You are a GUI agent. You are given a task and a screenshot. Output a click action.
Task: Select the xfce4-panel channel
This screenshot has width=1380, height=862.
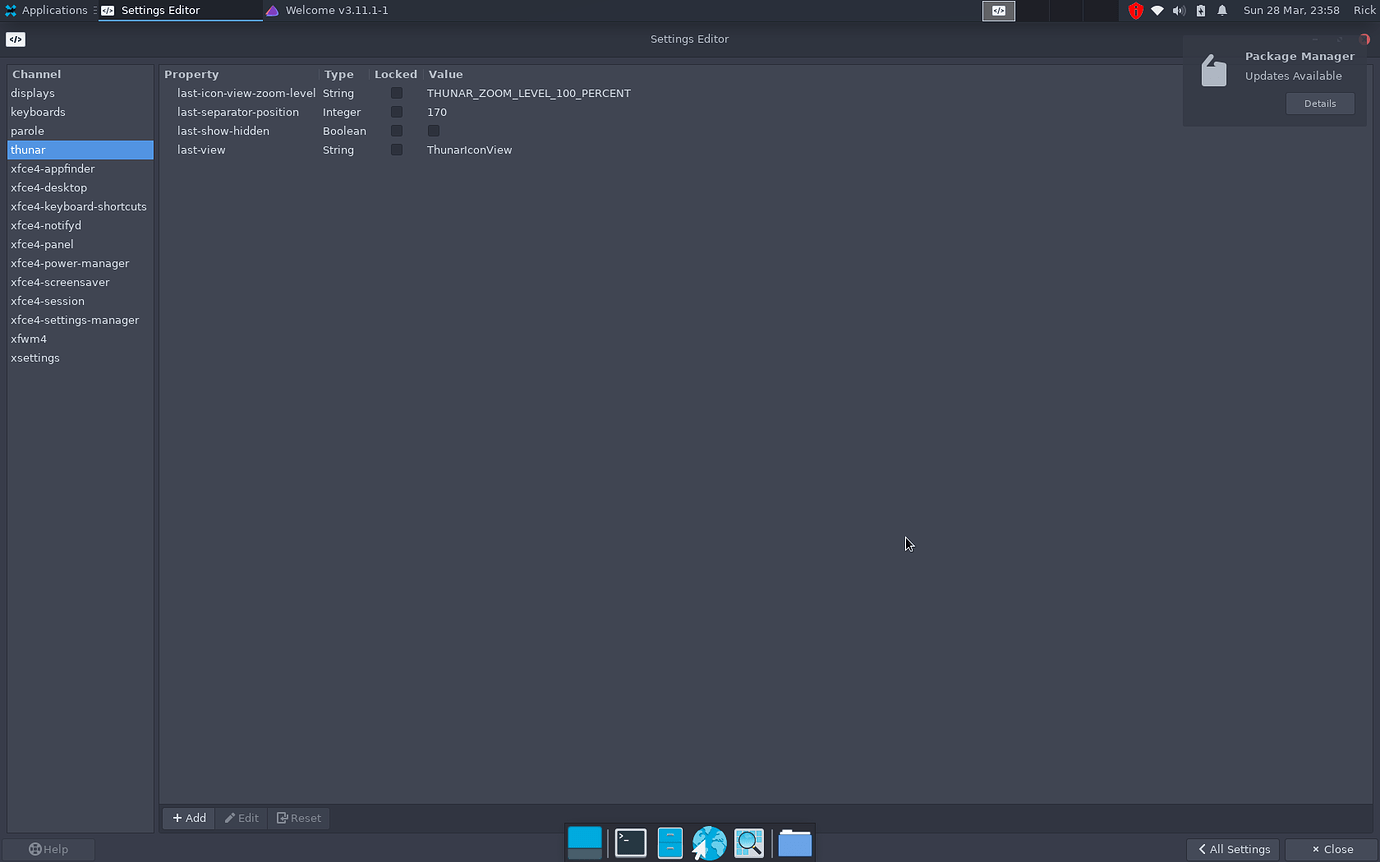click(42, 244)
